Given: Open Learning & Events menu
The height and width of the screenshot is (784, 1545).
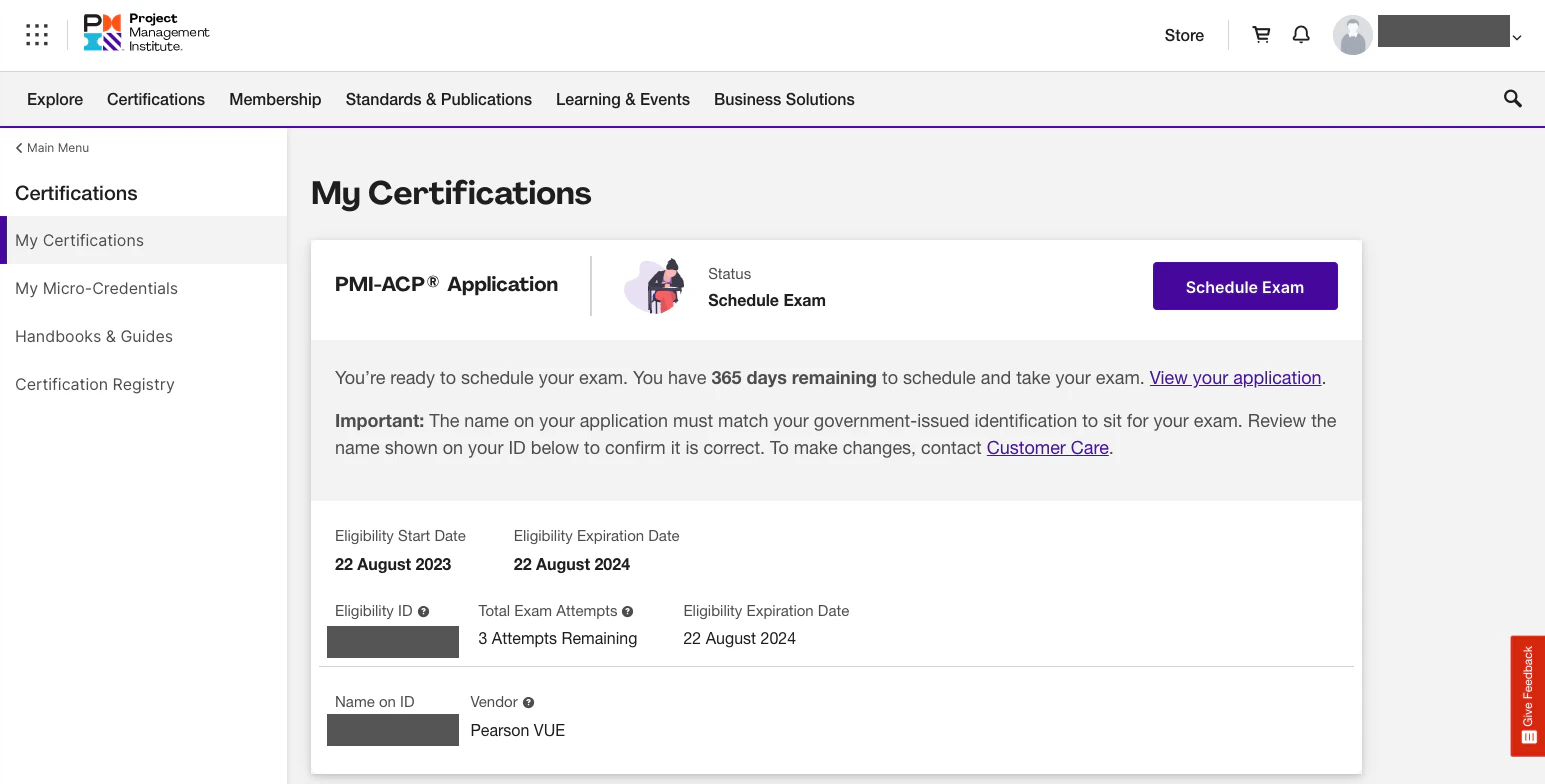Looking at the screenshot, I should tap(623, 99).
